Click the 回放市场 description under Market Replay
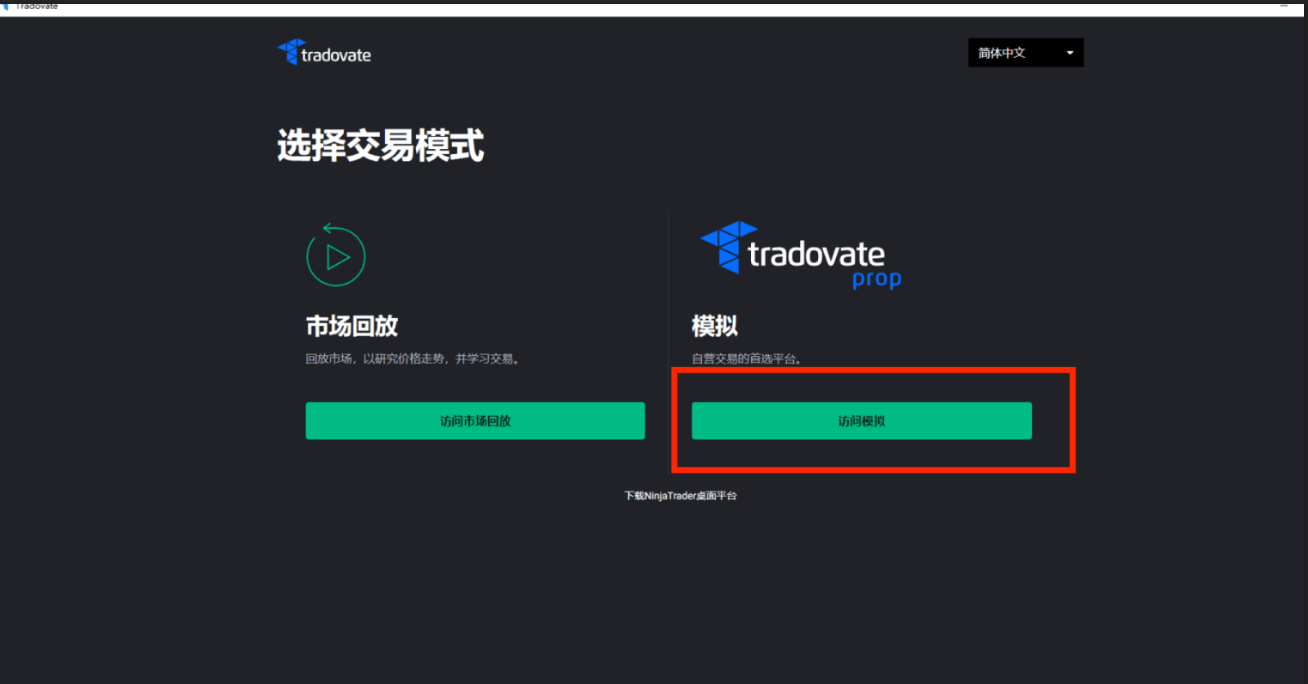Image resolution: width=1308 pixels, height=684 pixels. (x=412, y=357)
